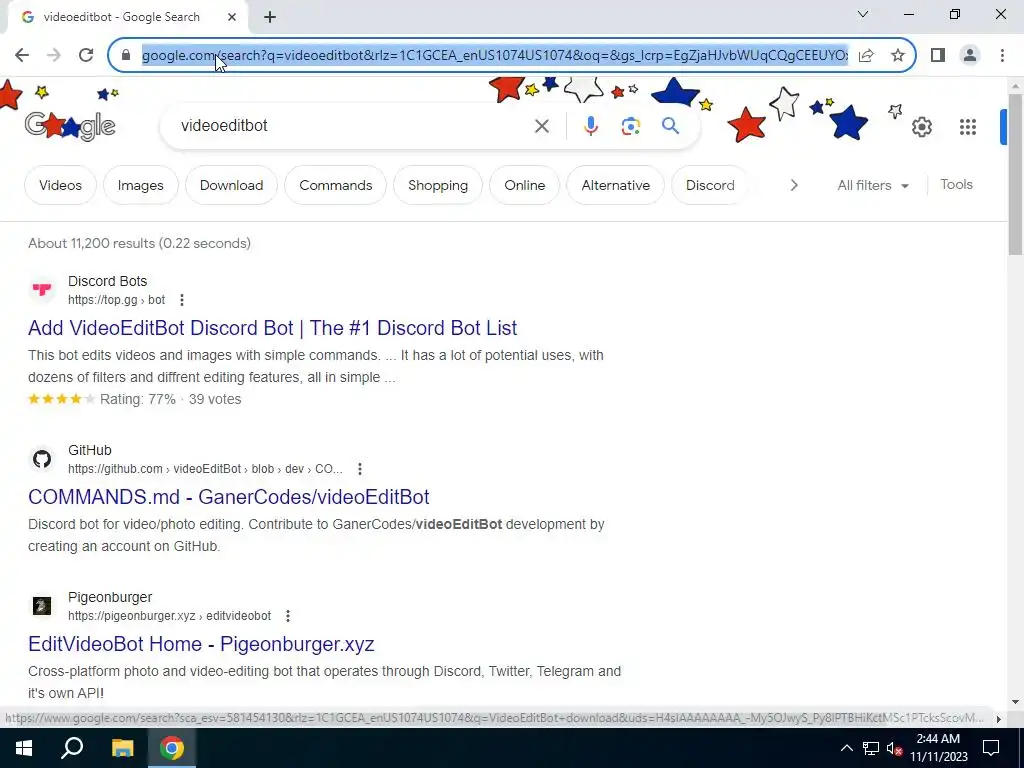The image size is (1024, 768).
Task: Open a new tab with the plus button
Action: click(270, 18)
